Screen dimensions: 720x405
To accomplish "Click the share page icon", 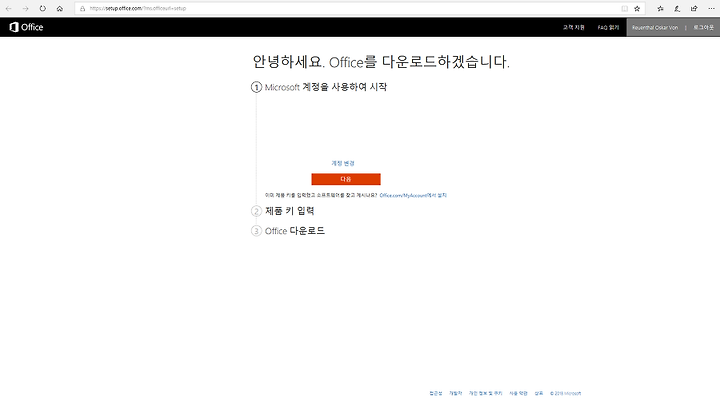I will click(x=694, y=9).
